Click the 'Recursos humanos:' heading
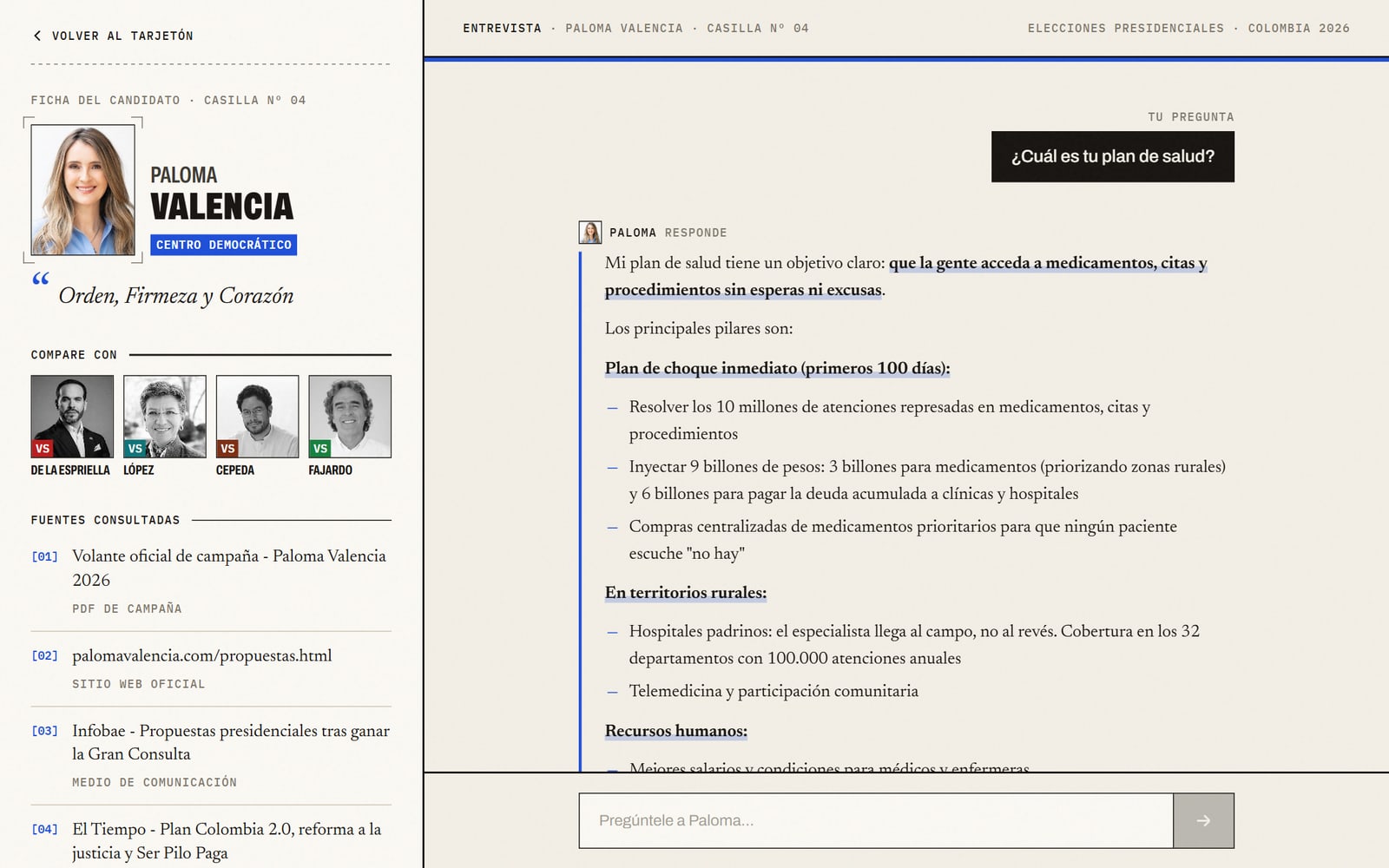This screenshot has height=868, width=1389. tap(676, 731)
